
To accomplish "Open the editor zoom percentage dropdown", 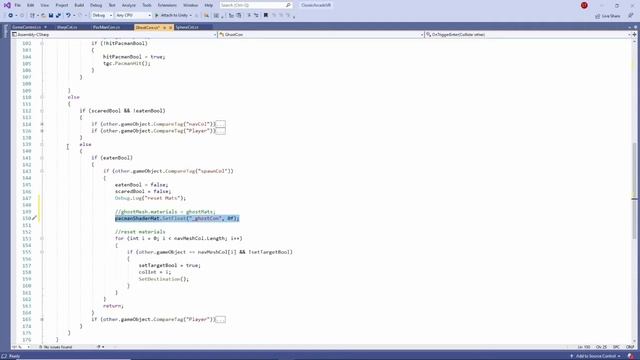I will pyautogui.click(x=21, y=347).
